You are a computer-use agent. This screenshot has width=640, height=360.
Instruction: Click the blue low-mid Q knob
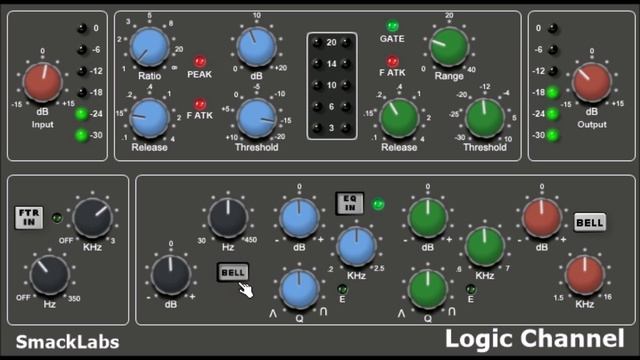299,289
